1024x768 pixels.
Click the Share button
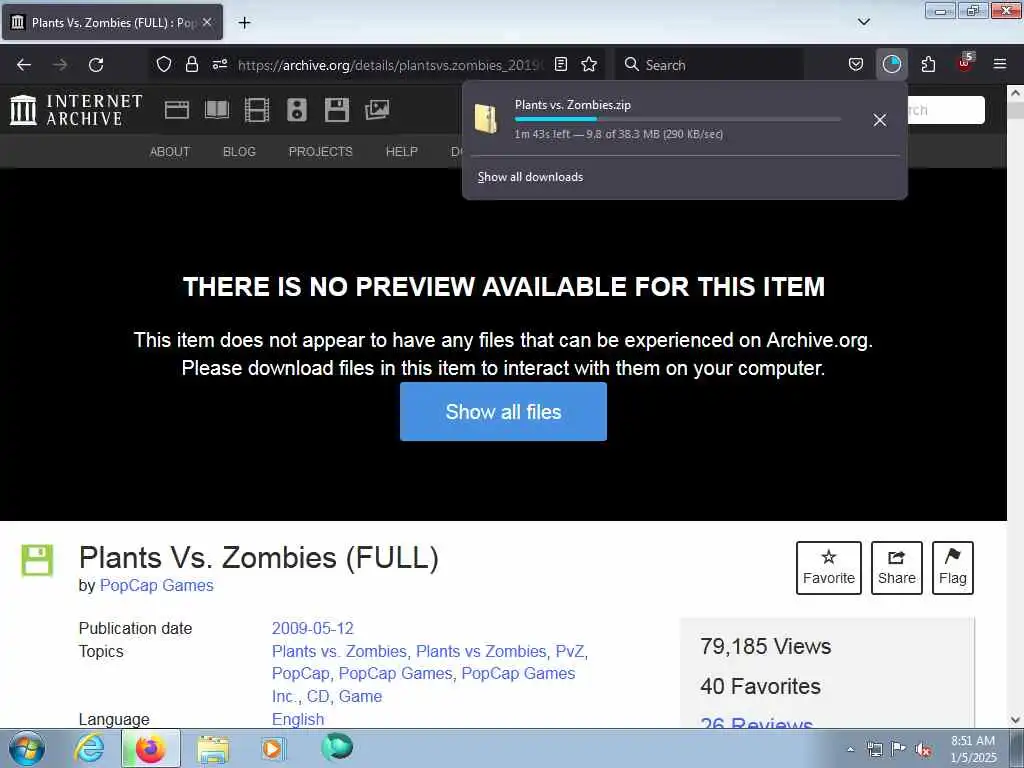click(897, 568)
